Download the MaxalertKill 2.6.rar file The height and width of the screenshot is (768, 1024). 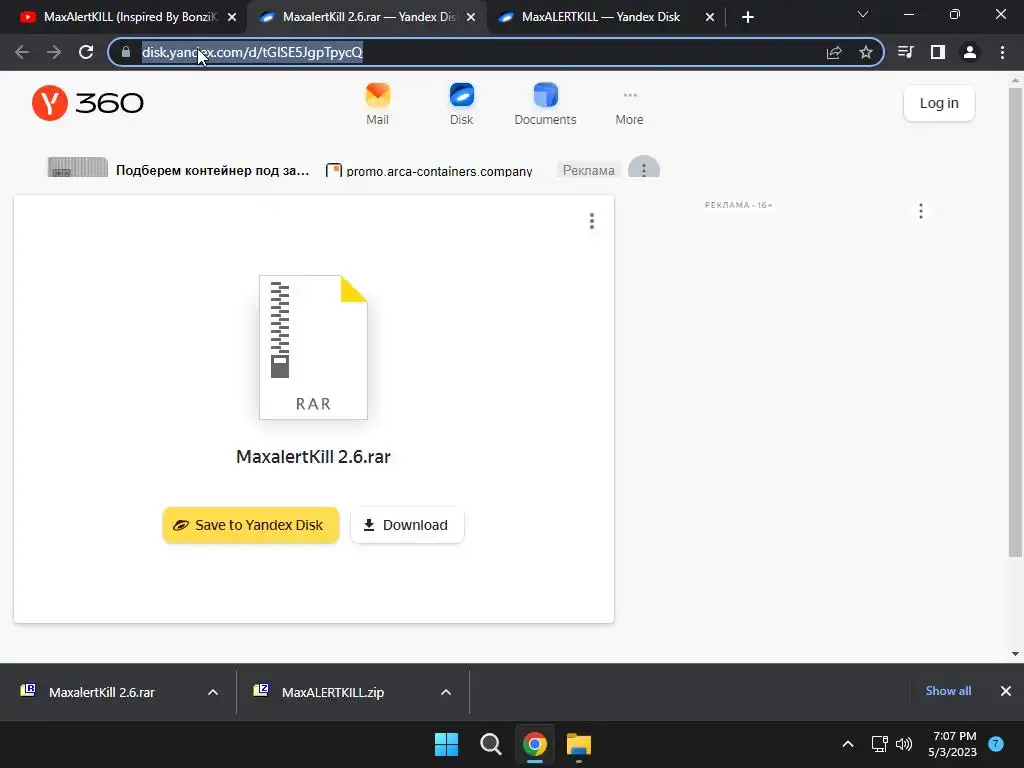tap(408, 525)
